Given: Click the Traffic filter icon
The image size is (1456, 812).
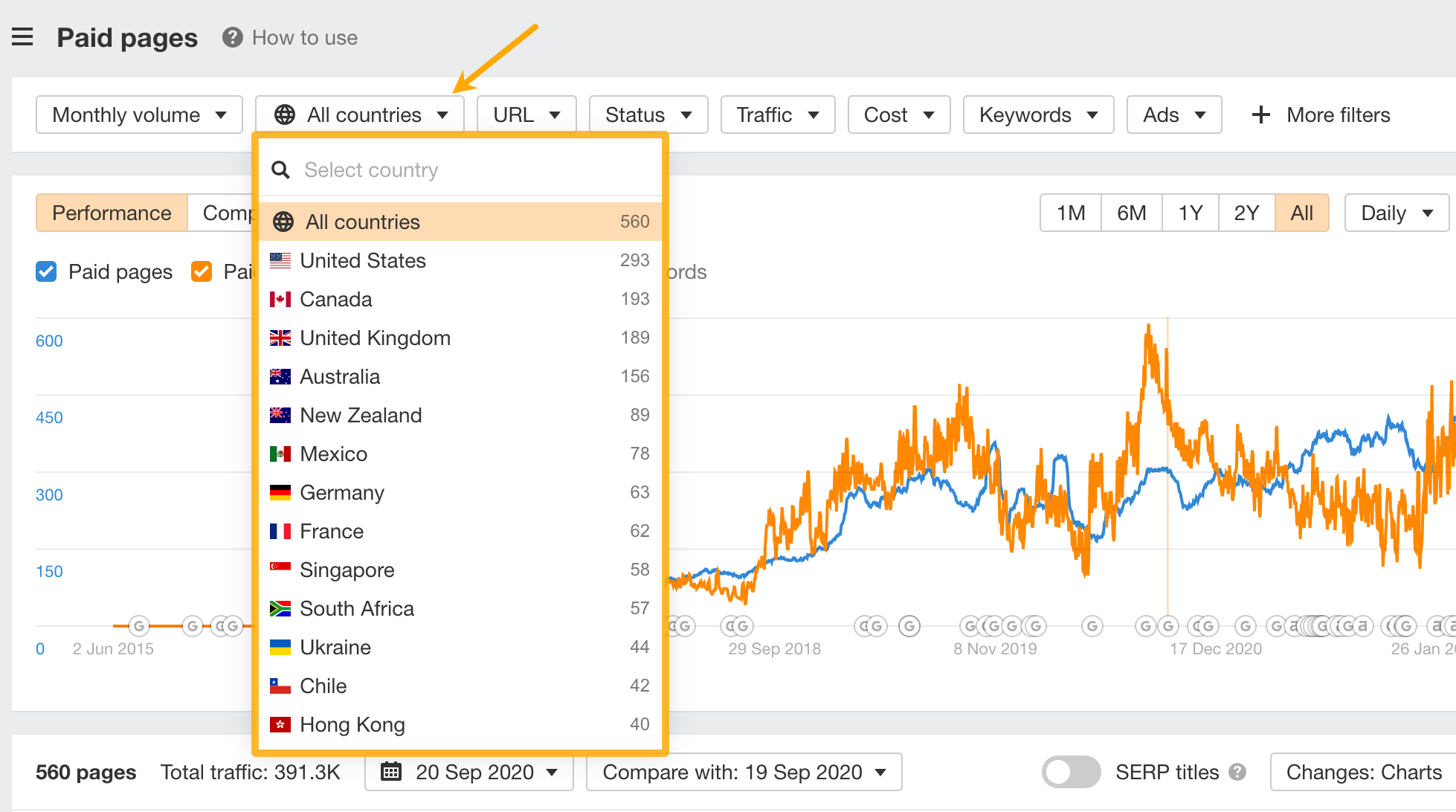Looking at the screenshot, I should tap(775, 114).
